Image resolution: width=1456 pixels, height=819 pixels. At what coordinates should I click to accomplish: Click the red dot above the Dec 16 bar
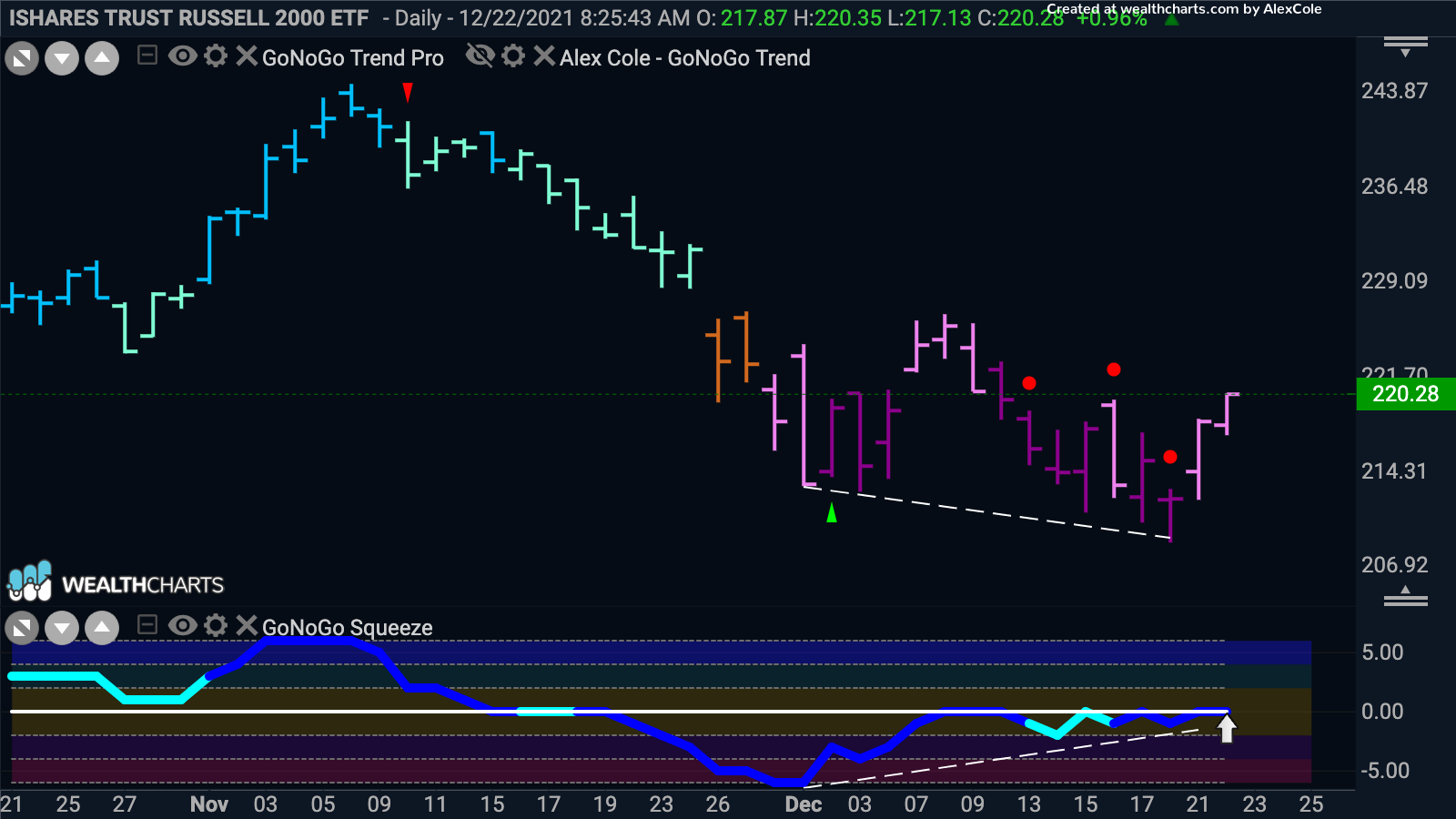(1114, 369)
